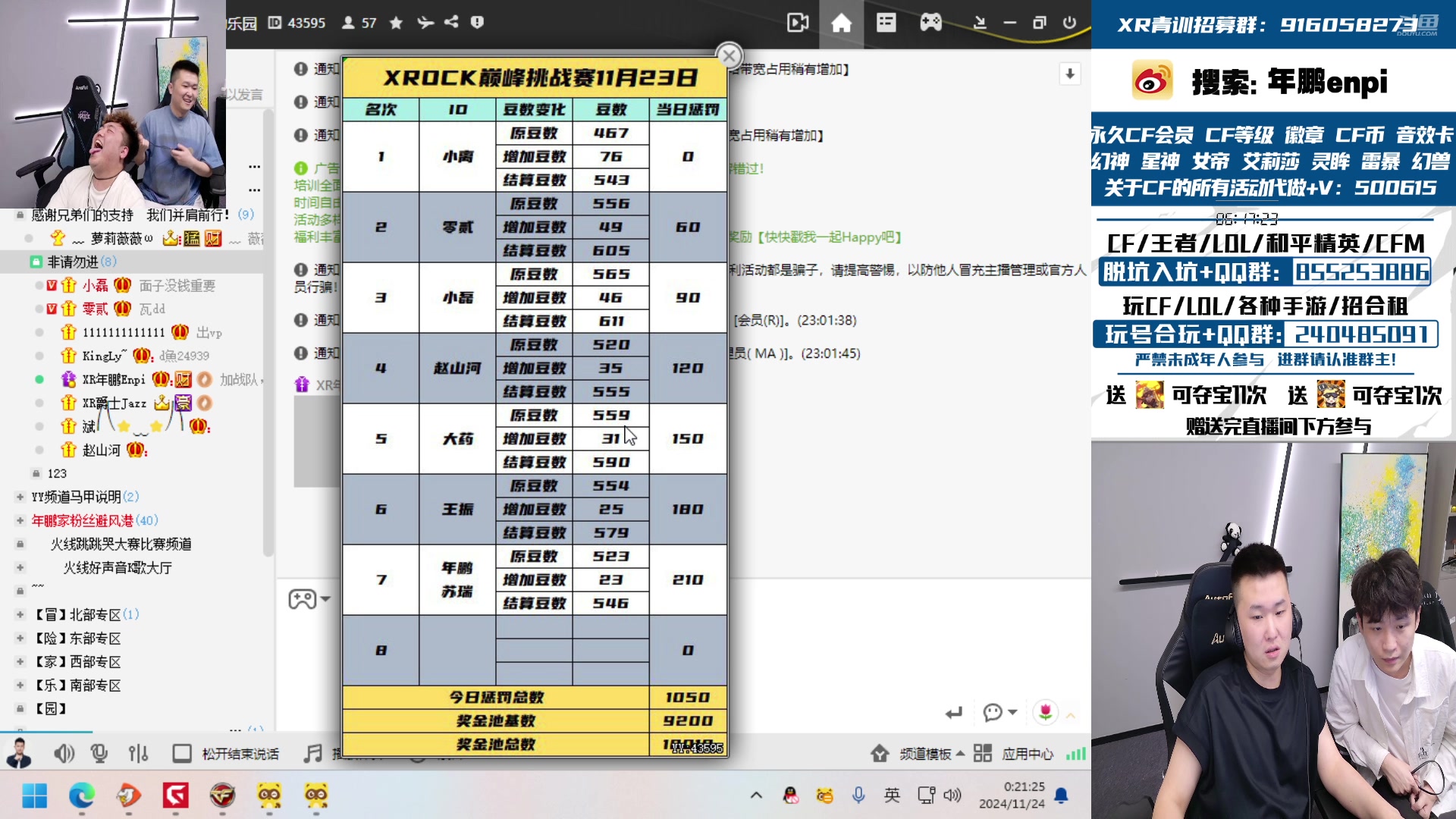The width and height of the screenshot is (1456, 819).
Task: Click 萝莉薇薇 user at channel top
Action: [121, 238]
